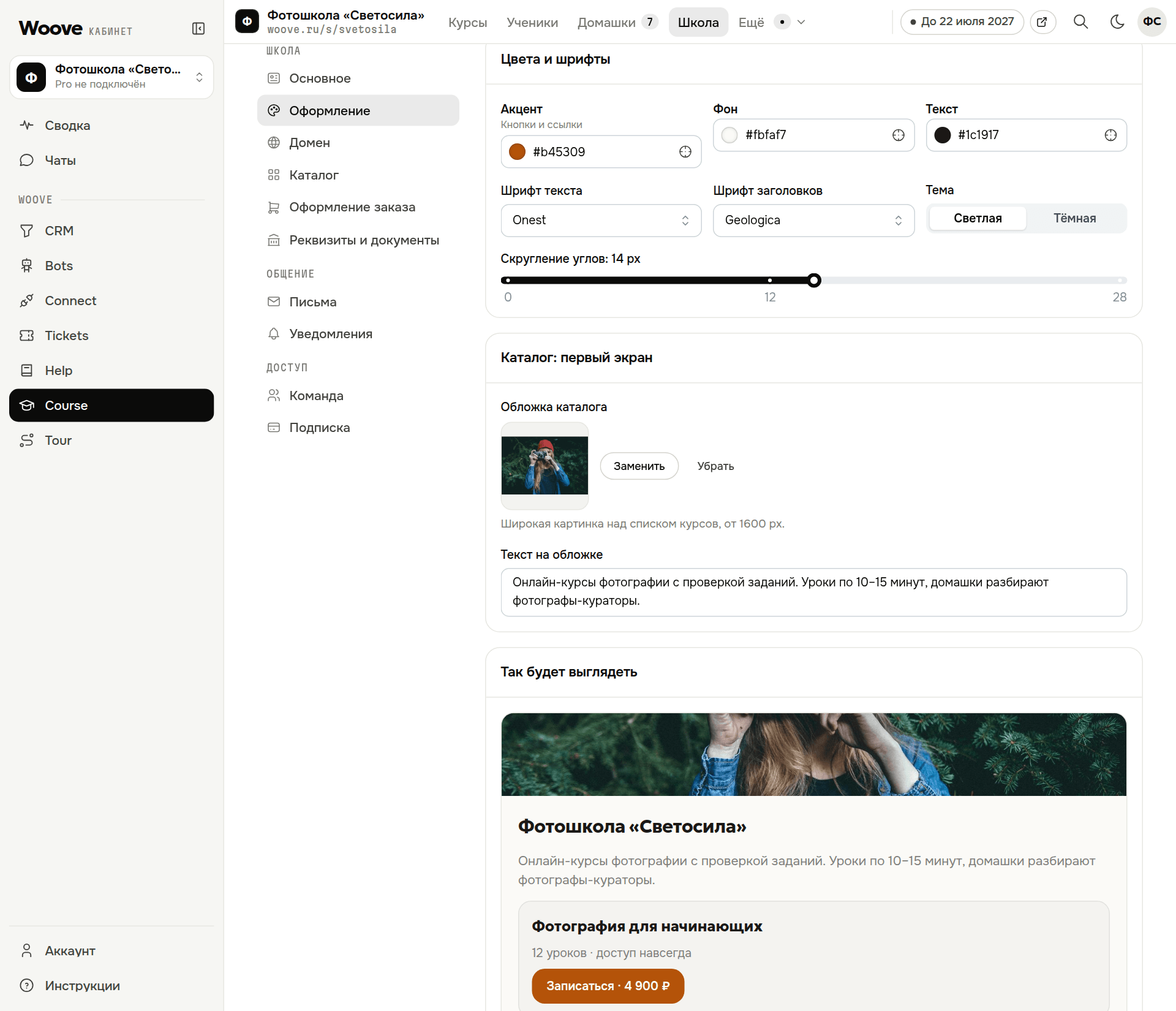
Task: Switch to the Ученики tab
Action: 532,23
